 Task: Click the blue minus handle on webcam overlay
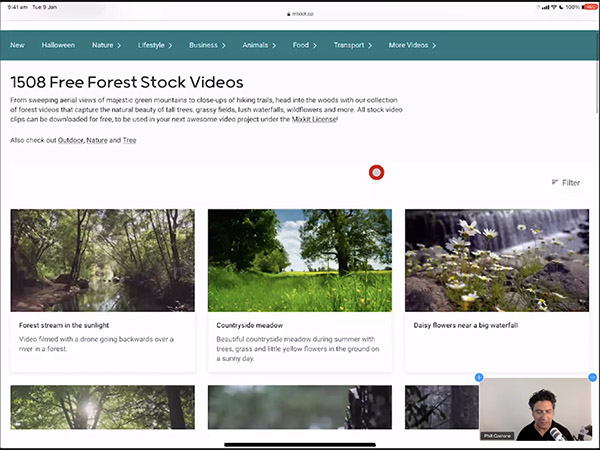592,378
